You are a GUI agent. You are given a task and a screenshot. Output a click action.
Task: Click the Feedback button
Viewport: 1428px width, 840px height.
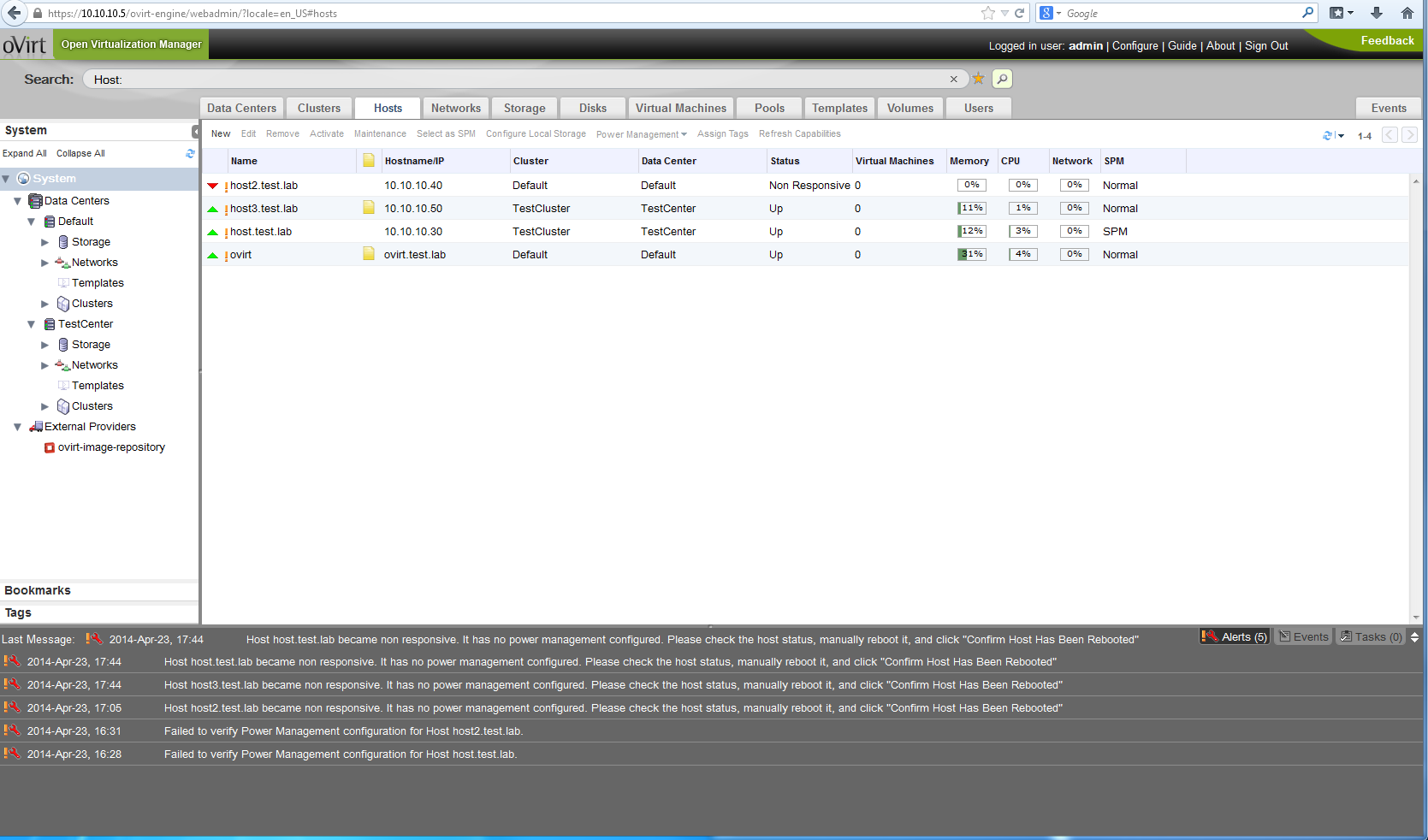pyautogui.click(x=1387, y=40)
